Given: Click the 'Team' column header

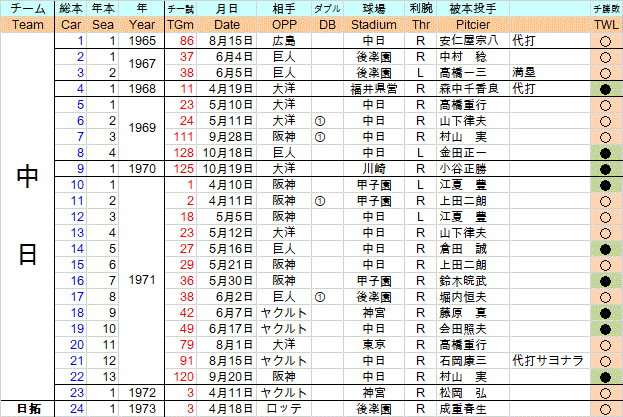Looking at the screenshot, I should pyautogui.click(x=27, y=25).
